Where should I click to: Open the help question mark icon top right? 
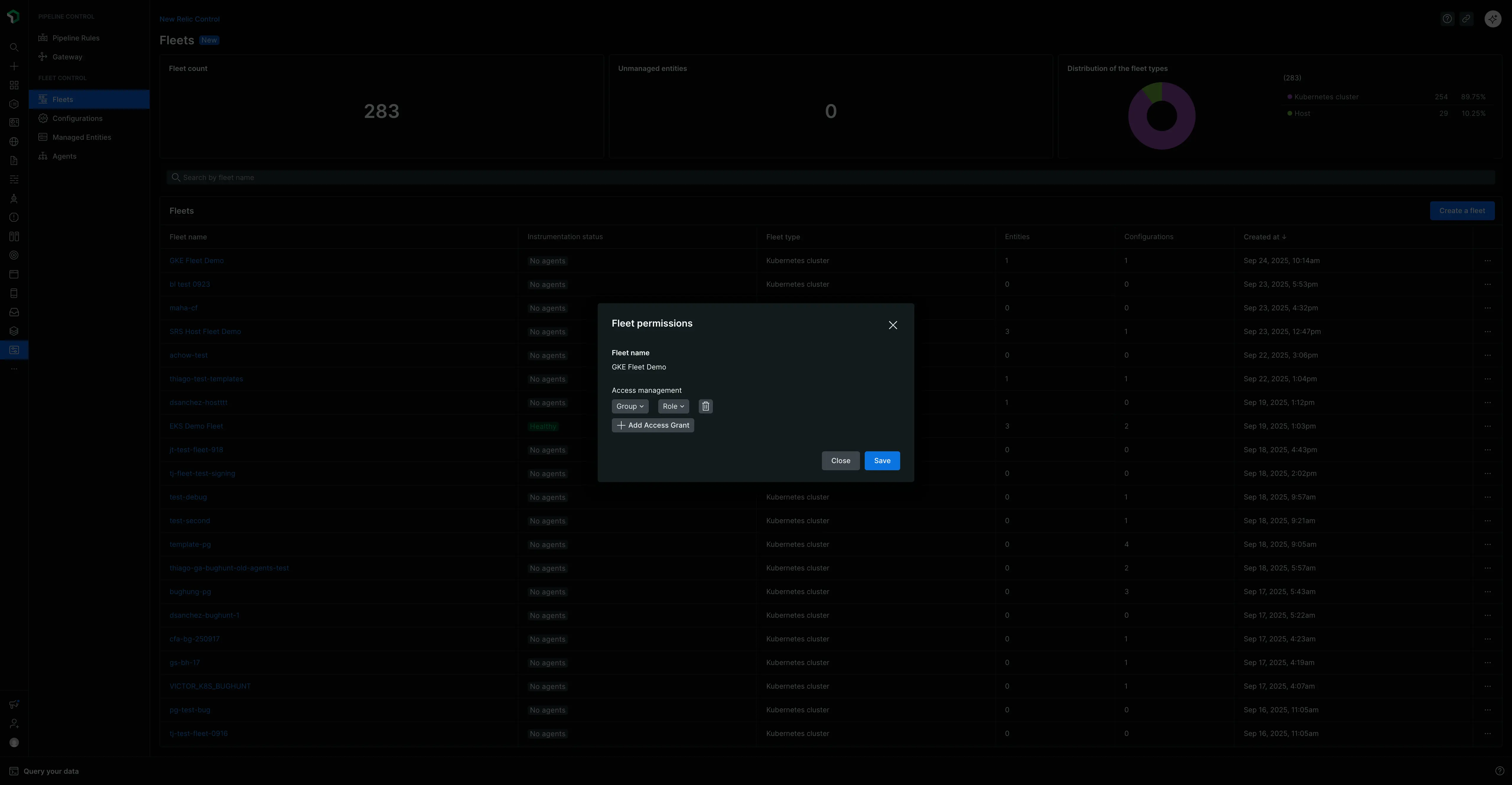tap(1447, 18)
